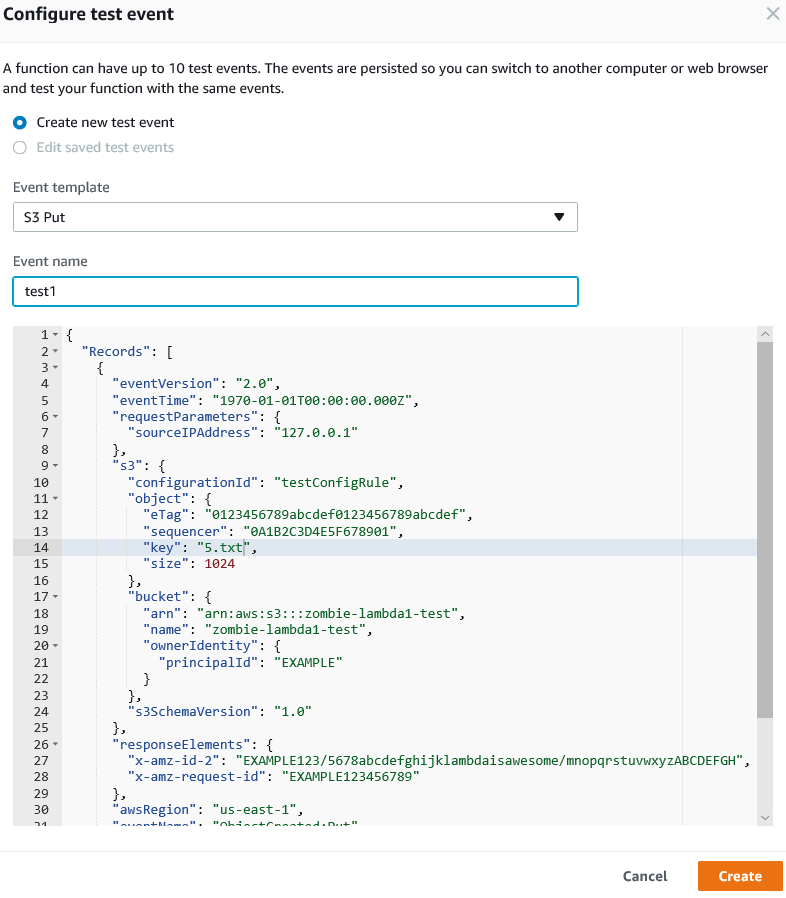The width and height of the screenshot is (786, 898).
Task: Click the editor scrollbar down arrow
Action: click(x=765, y=817)
